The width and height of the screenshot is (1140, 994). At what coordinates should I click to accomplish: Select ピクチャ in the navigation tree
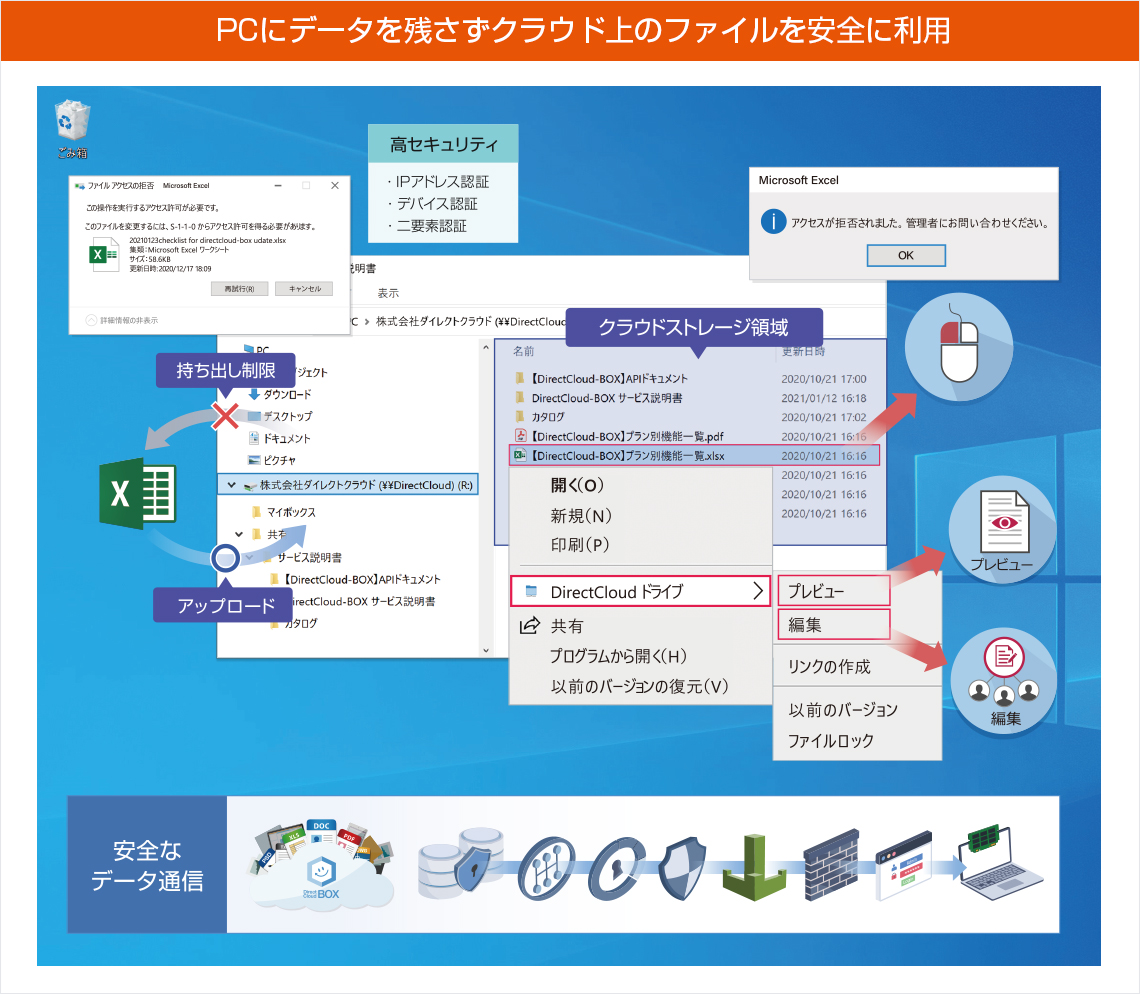272,460
